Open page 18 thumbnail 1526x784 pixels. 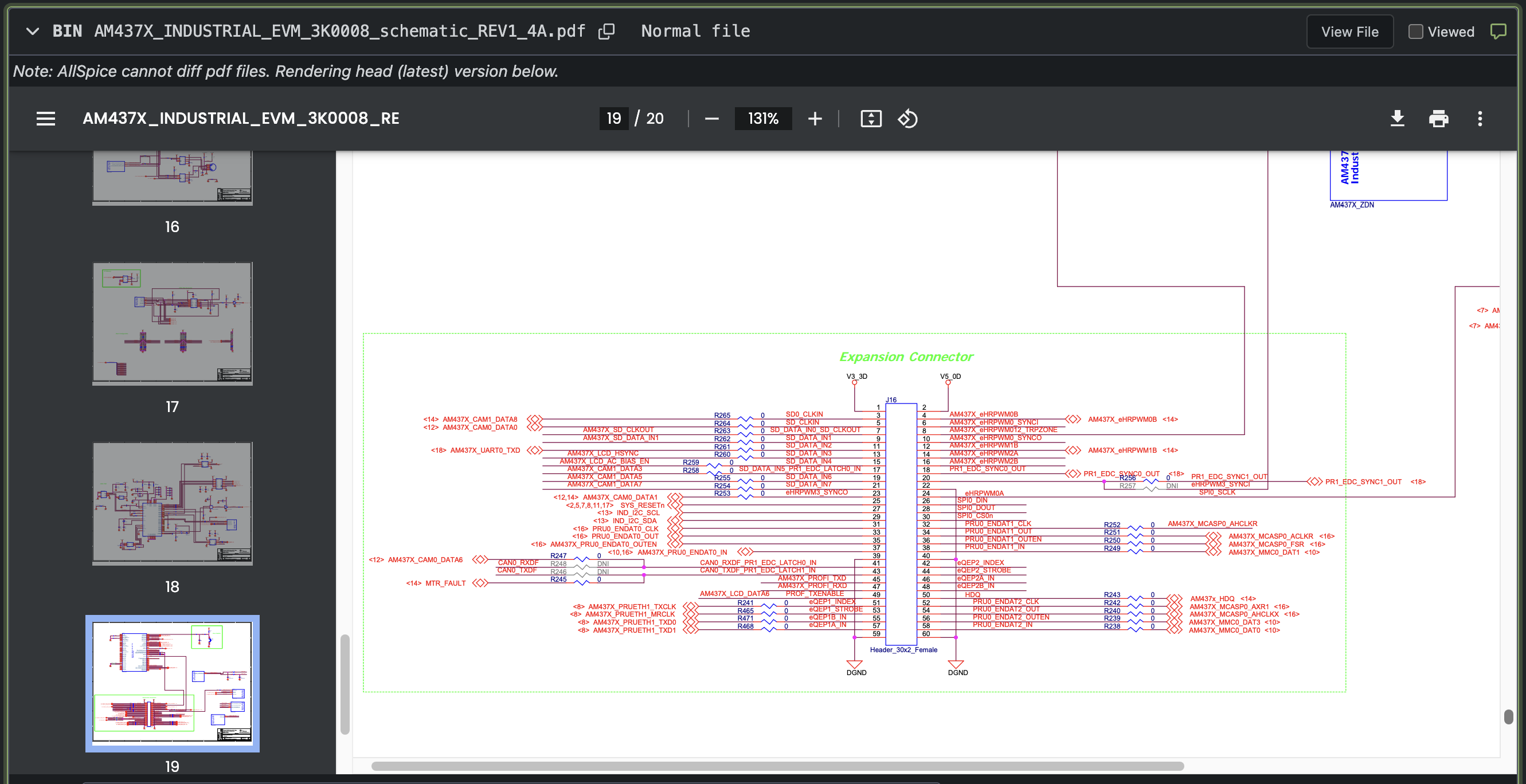(x=172, y=503)
